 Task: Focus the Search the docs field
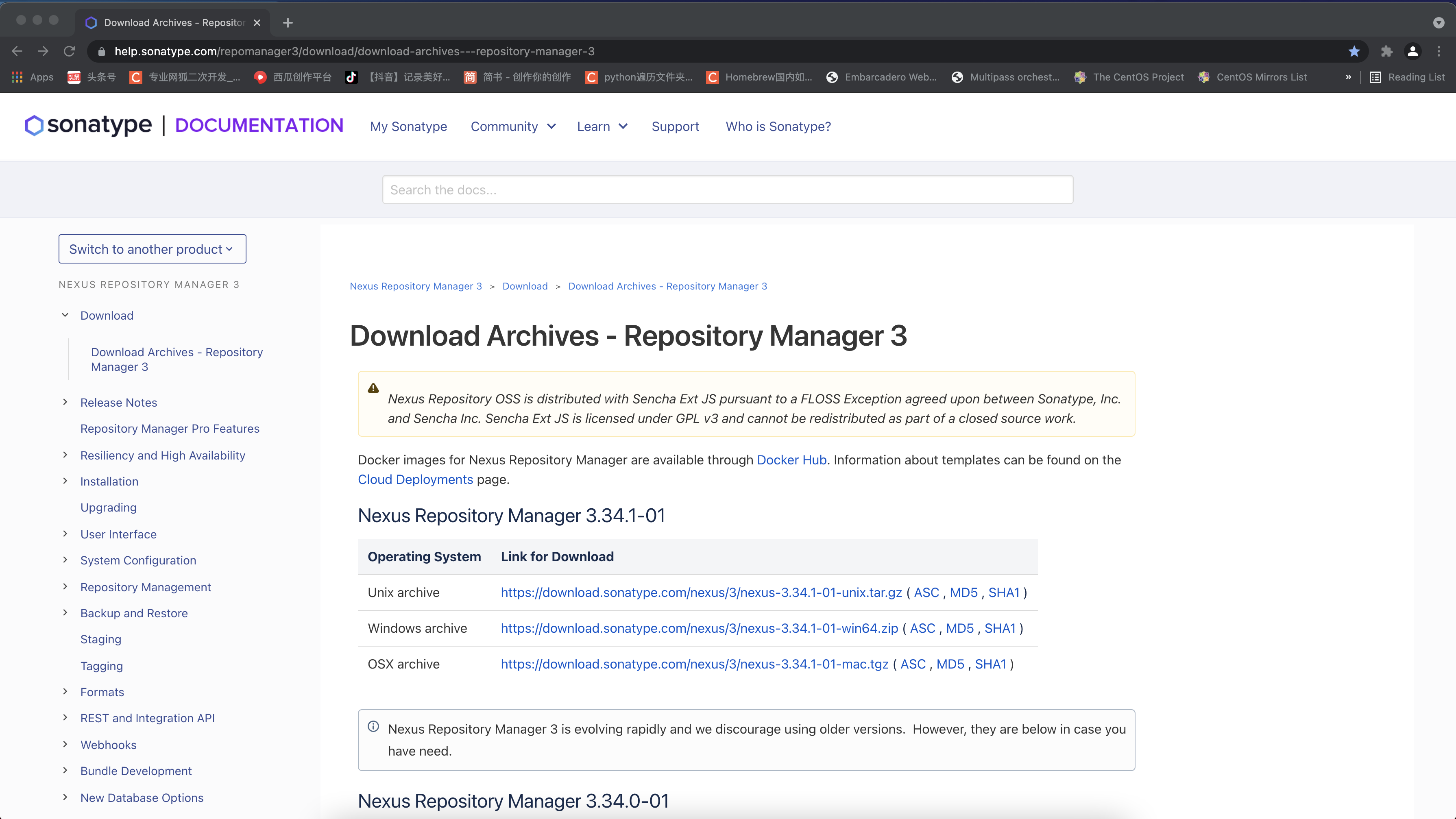728,190
